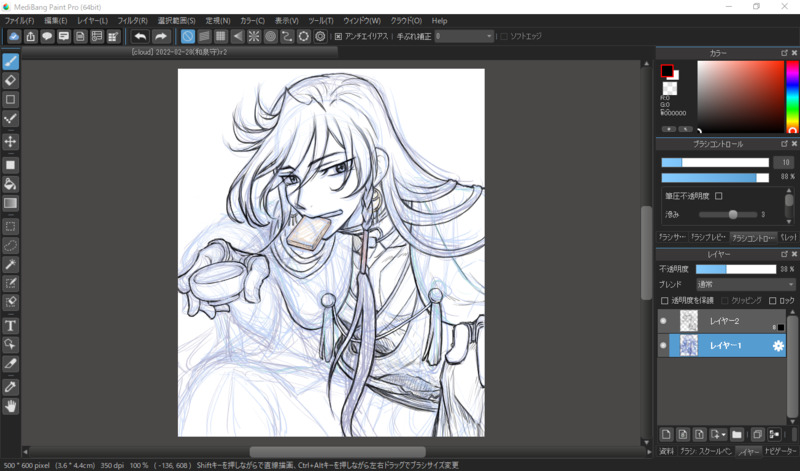Turn snap off with the crossed circle icon
800x471 pixels.
pyautogui.click(x=188, y=36)
